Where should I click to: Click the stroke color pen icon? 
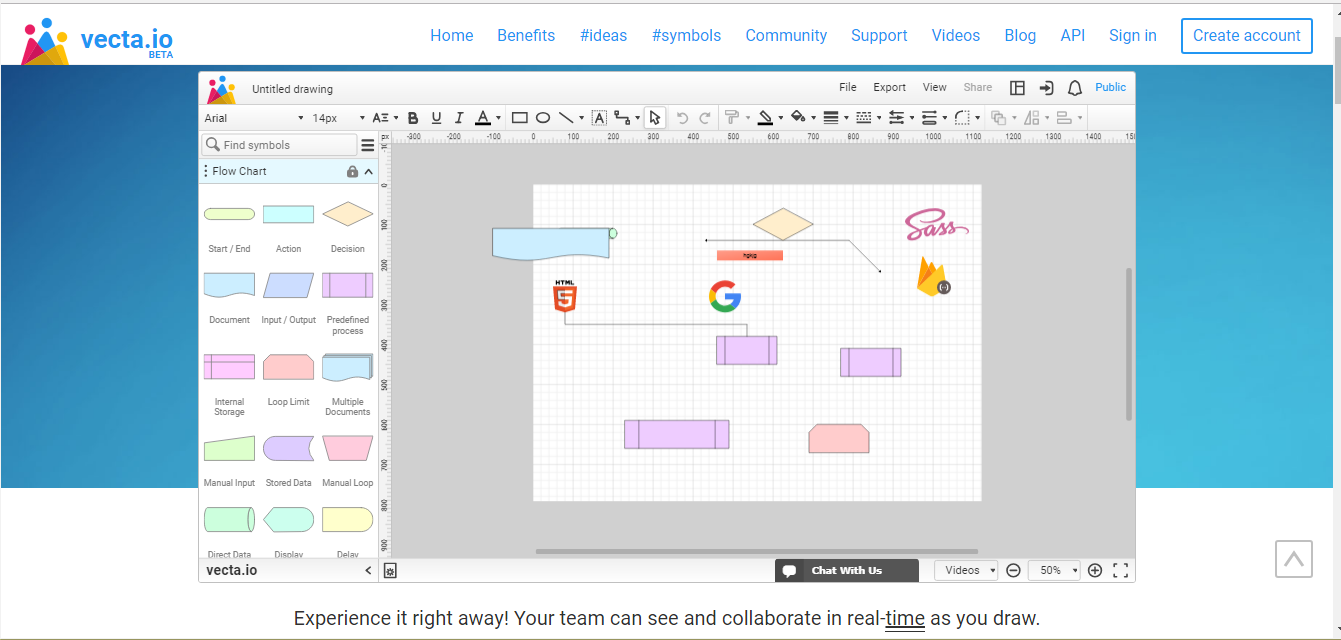765,118
